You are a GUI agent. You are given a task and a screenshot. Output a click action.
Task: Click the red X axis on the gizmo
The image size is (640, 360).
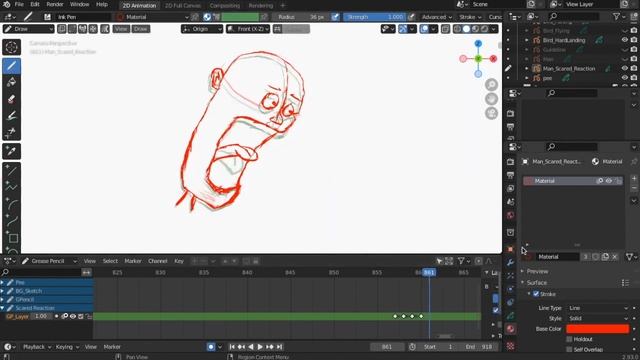click(493, 59)
